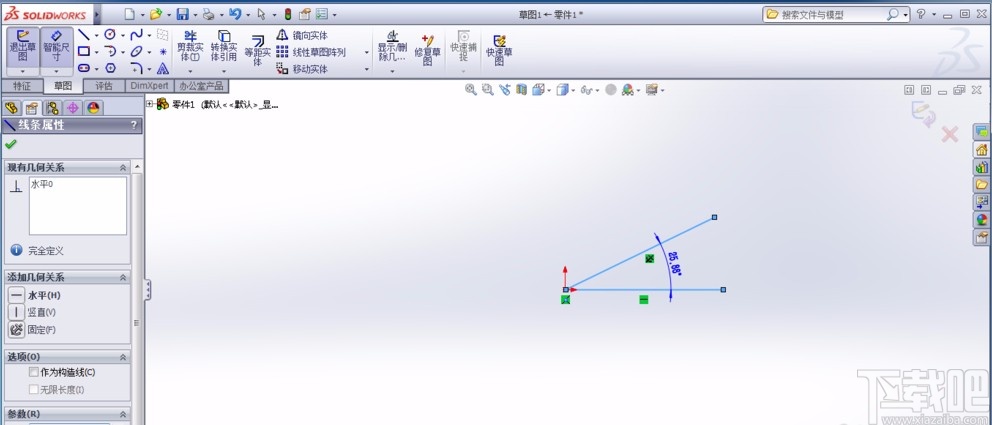
Task: Switch to the DimXpert tab
Action: 149,86
